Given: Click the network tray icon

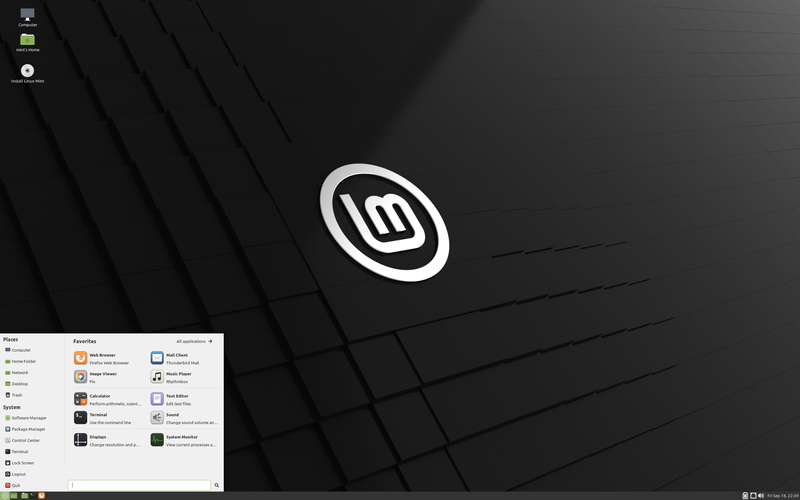Looking at the screenshot, I should tap(753, 495).
